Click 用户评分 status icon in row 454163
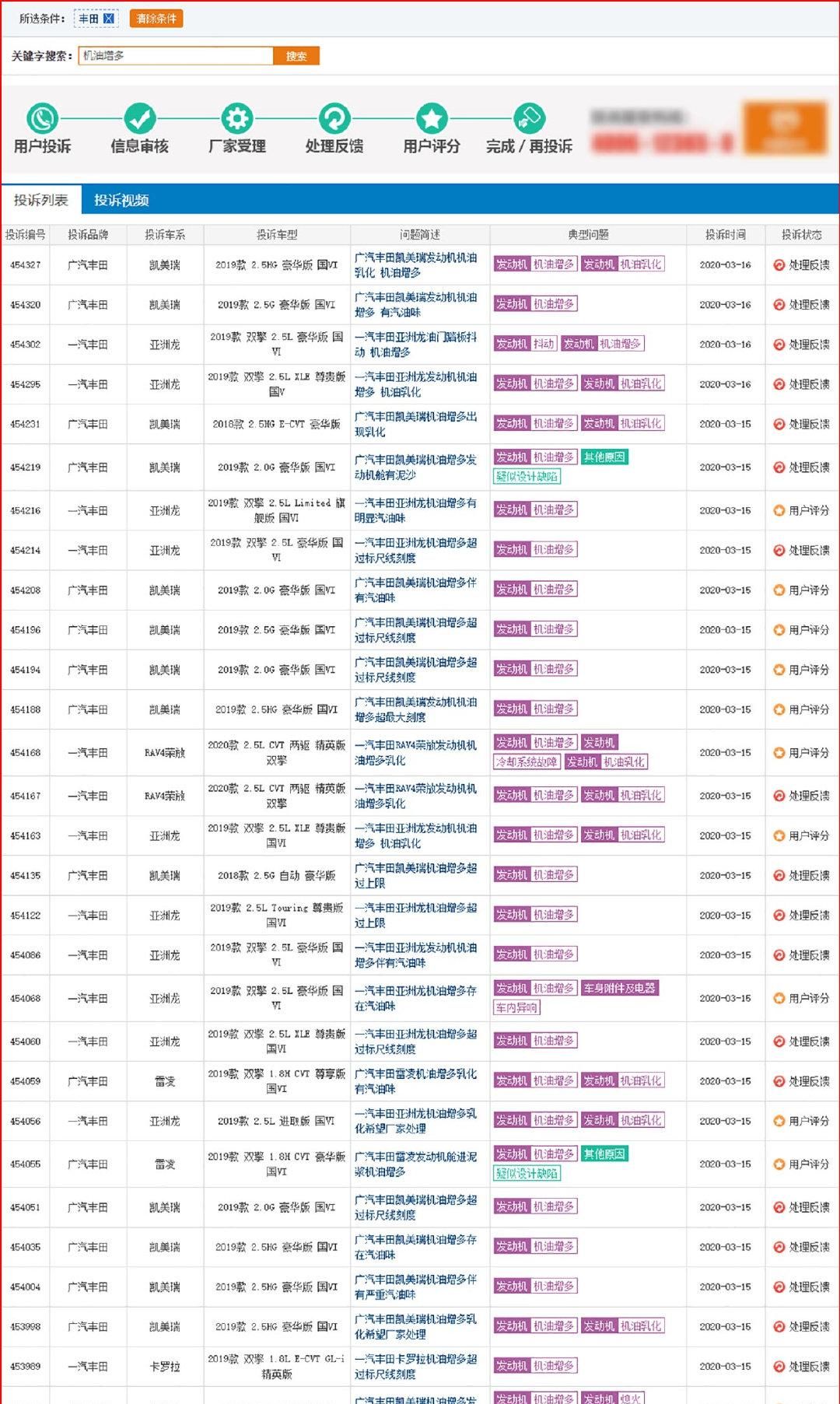This screenshot has height=1404, width=840. click(x=779, y=835)
